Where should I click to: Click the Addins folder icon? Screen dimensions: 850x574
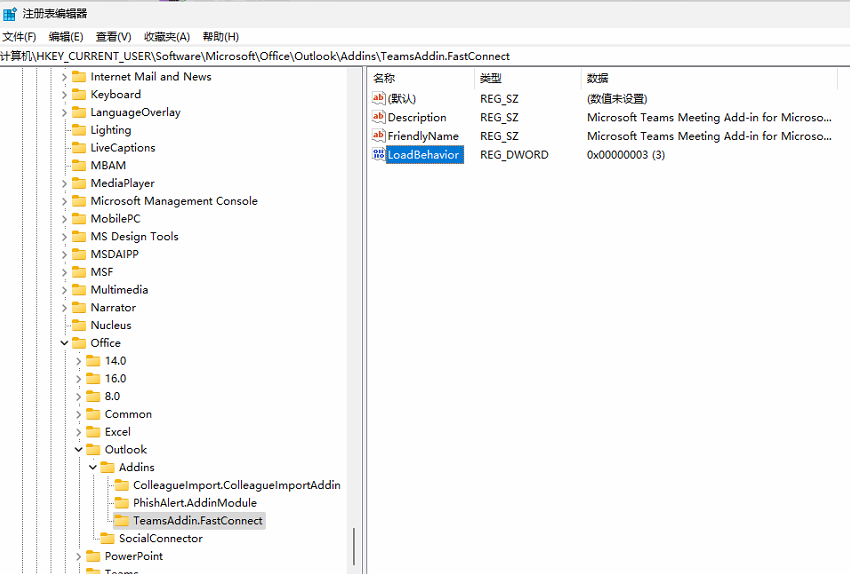coord(107,467)
